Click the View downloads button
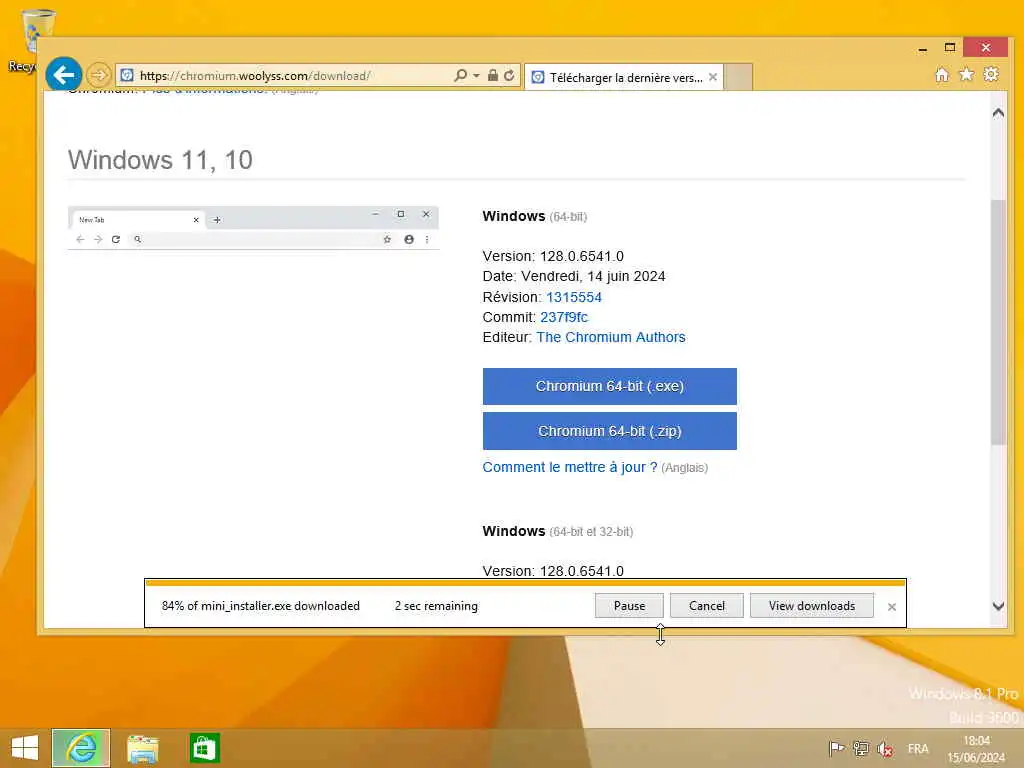1024x768 pixels. pos(812,605)
